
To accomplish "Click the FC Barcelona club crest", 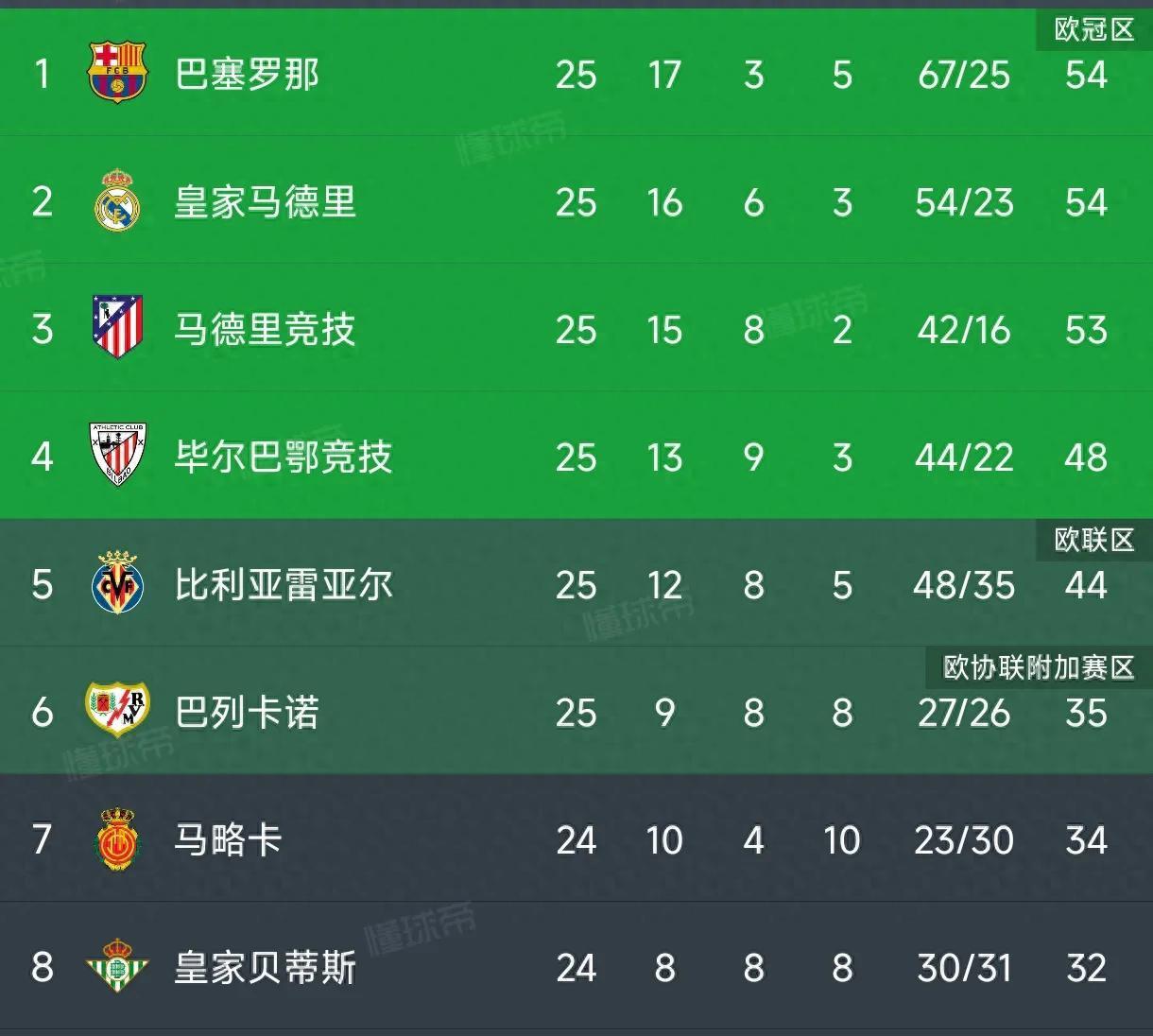I will tap(117, 72).
